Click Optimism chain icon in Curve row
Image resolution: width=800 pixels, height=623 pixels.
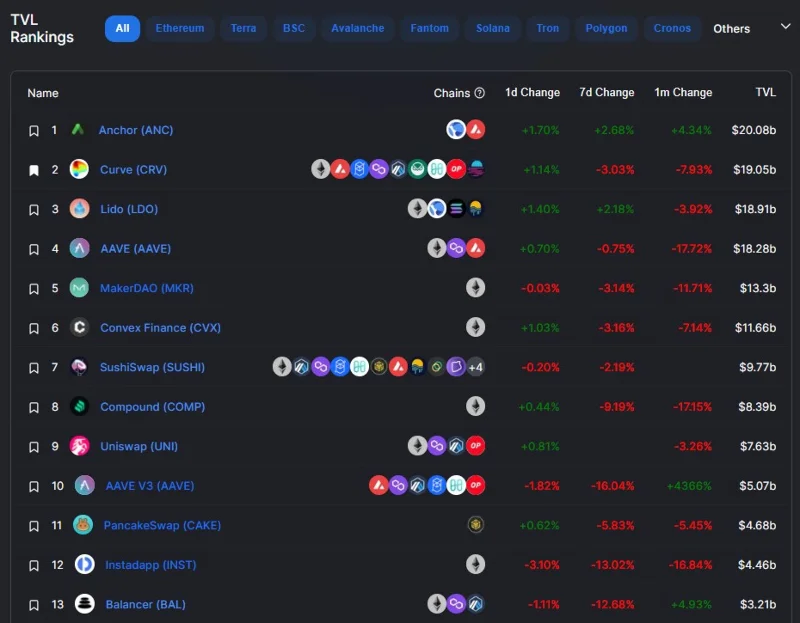coord(456,169)
